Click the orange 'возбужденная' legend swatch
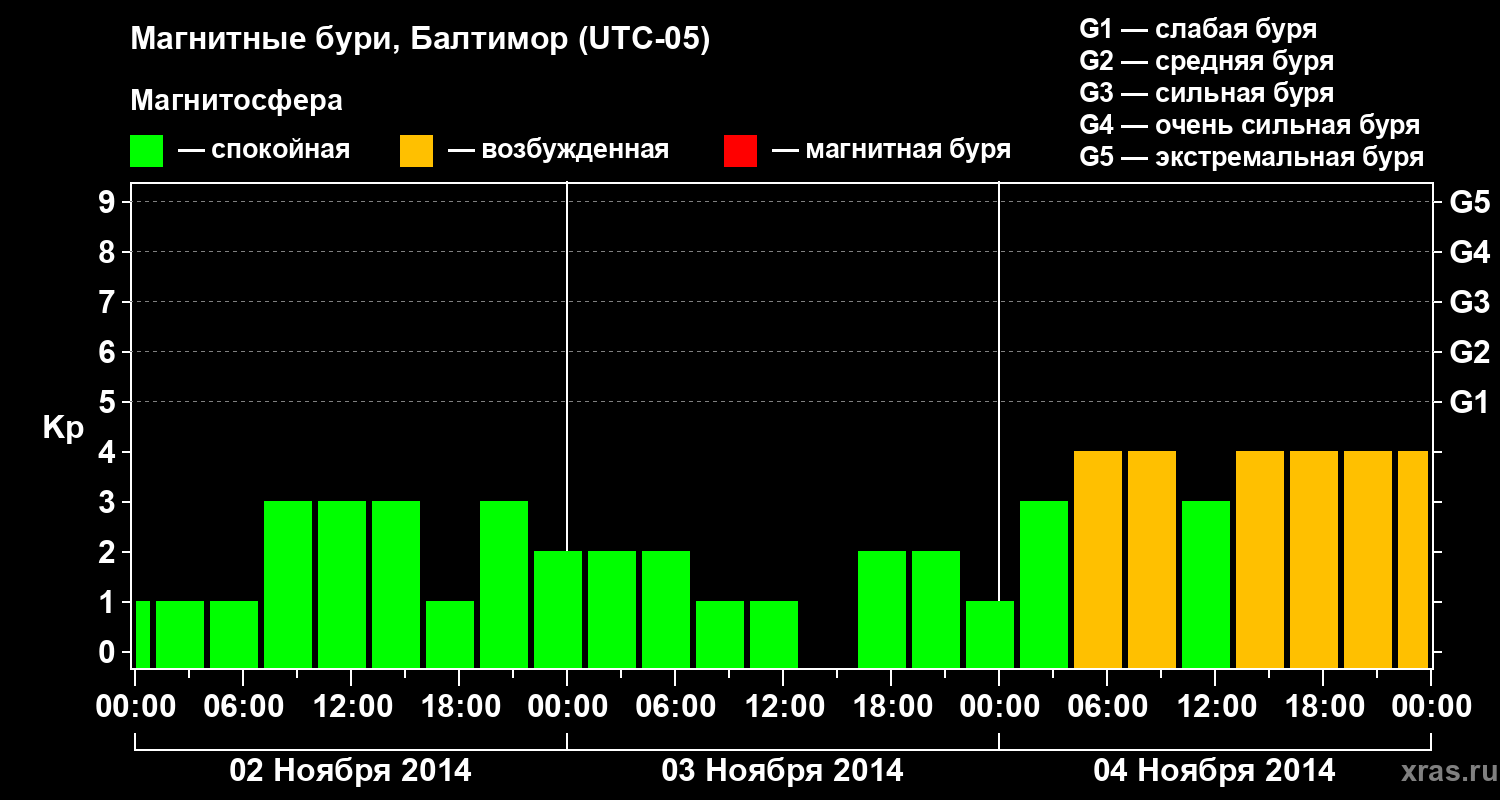Viewport: 1500px width, 800px height. click(416, 151)
